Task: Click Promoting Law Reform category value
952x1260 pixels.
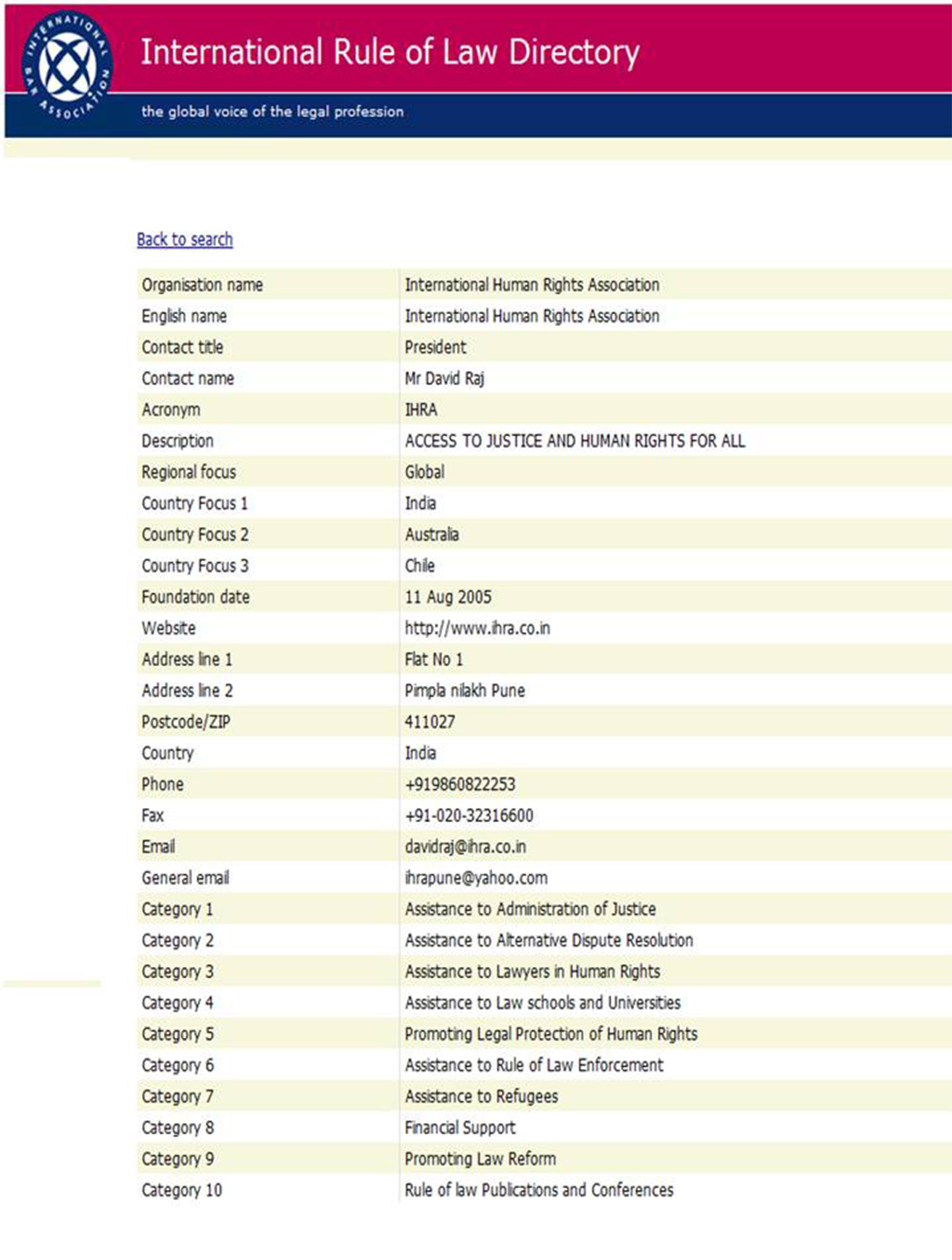Action: point(480,1159)
